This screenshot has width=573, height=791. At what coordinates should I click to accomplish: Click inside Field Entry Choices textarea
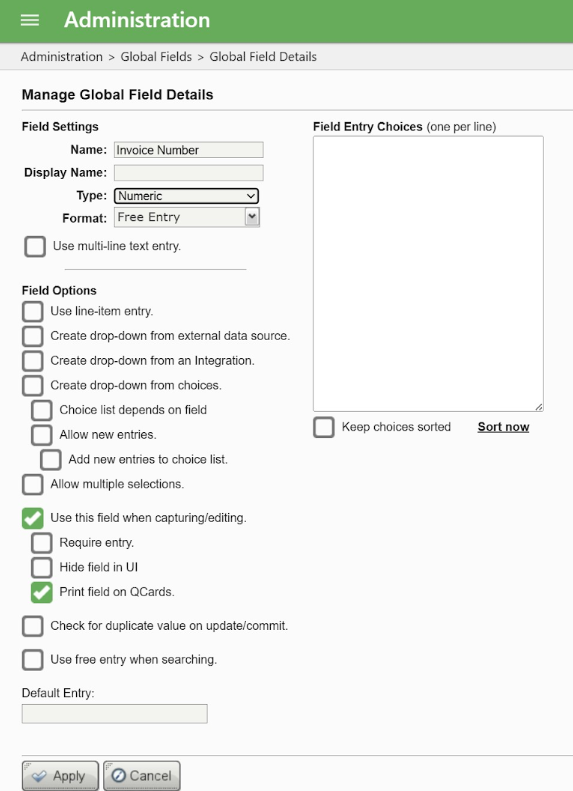428,273
